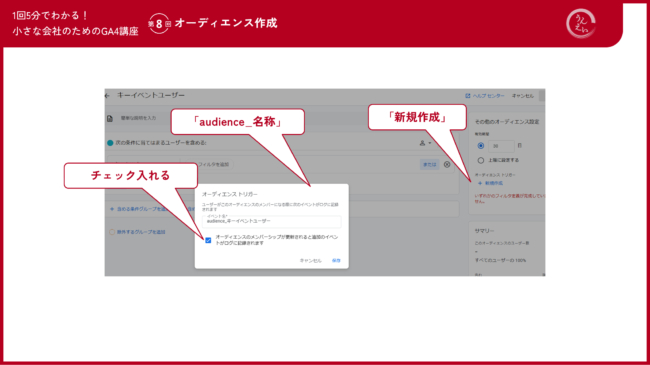
Task: Click キャンセル in the top header bar
Action: (522, 96)
